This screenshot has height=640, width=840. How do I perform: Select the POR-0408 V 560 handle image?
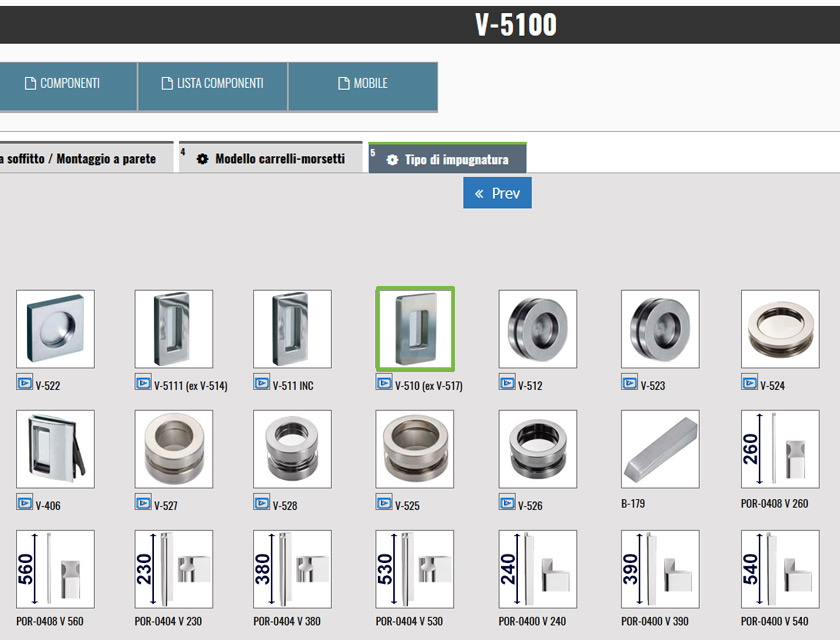pyautogui.click(x=55, y=569)
